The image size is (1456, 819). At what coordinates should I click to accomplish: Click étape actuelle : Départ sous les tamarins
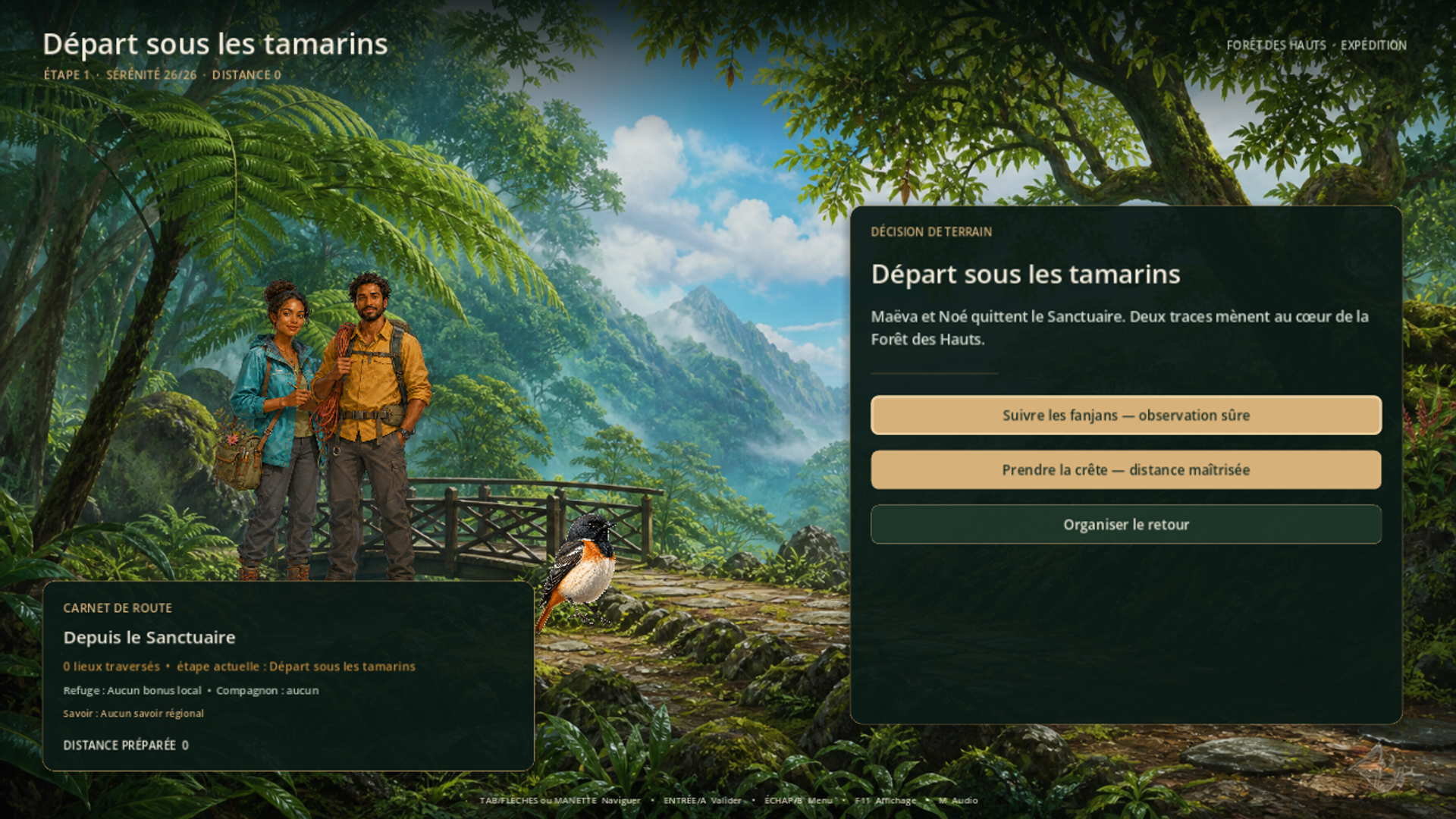point(296,666)
